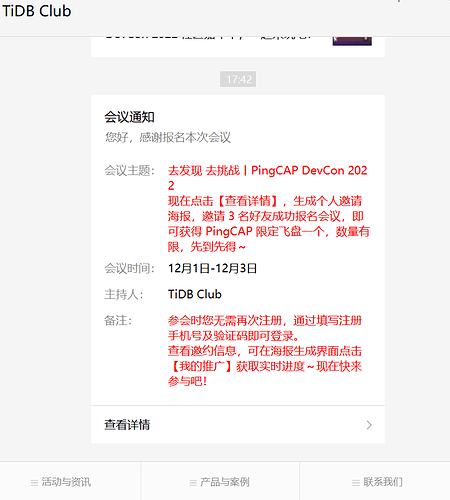Viewport: 450px width, 500px height.
Task: Click the host name TiDB Club in card
Action: pyautogui.click(x=195, y=294)
